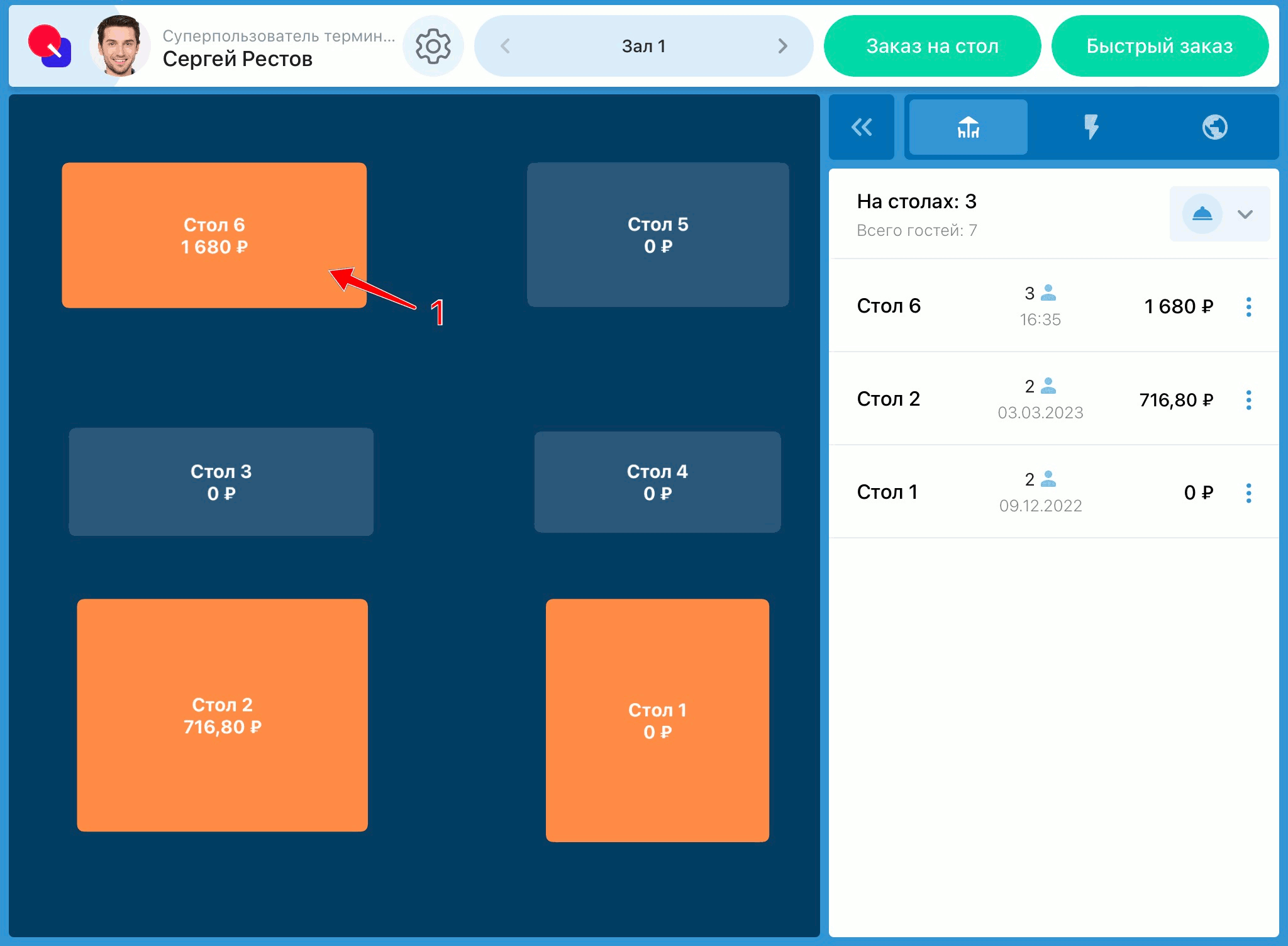Viewport: 1288px width, 946px height.
Task: Go to next hall with right arrow
Action: (x=782, y=46)
